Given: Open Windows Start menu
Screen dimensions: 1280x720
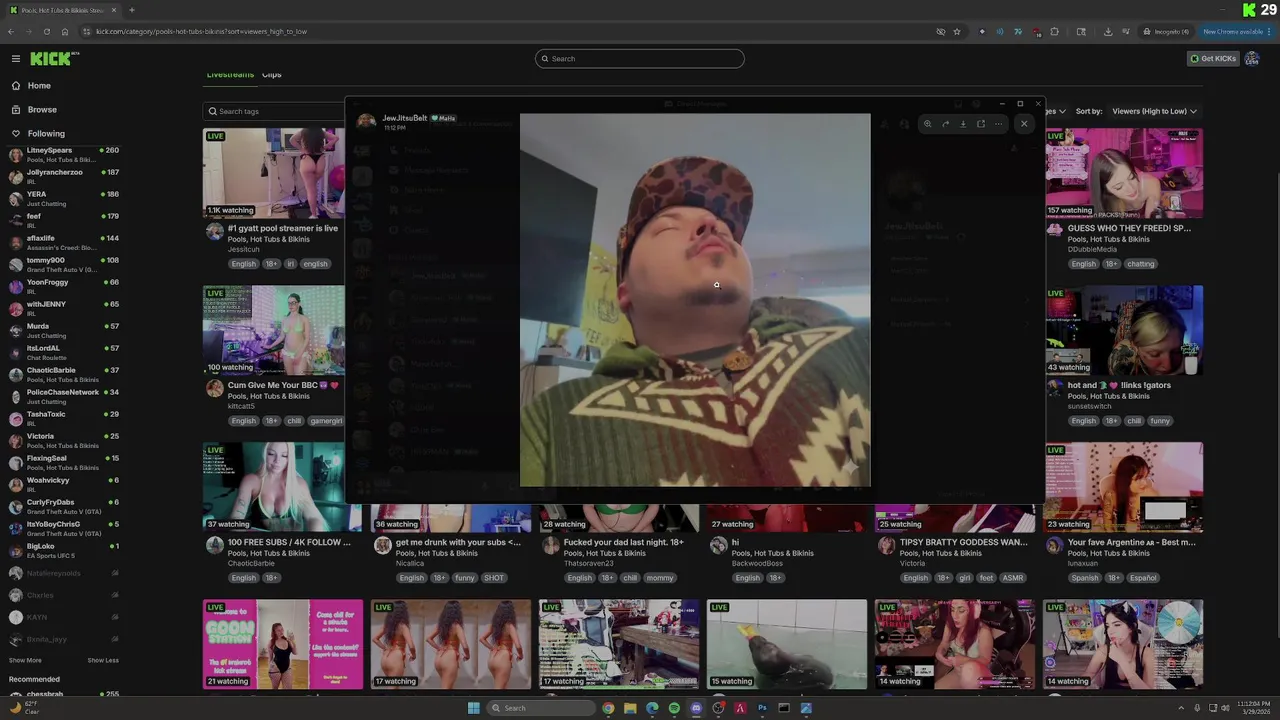Looking at the screenshot, I should coord(473,708).
